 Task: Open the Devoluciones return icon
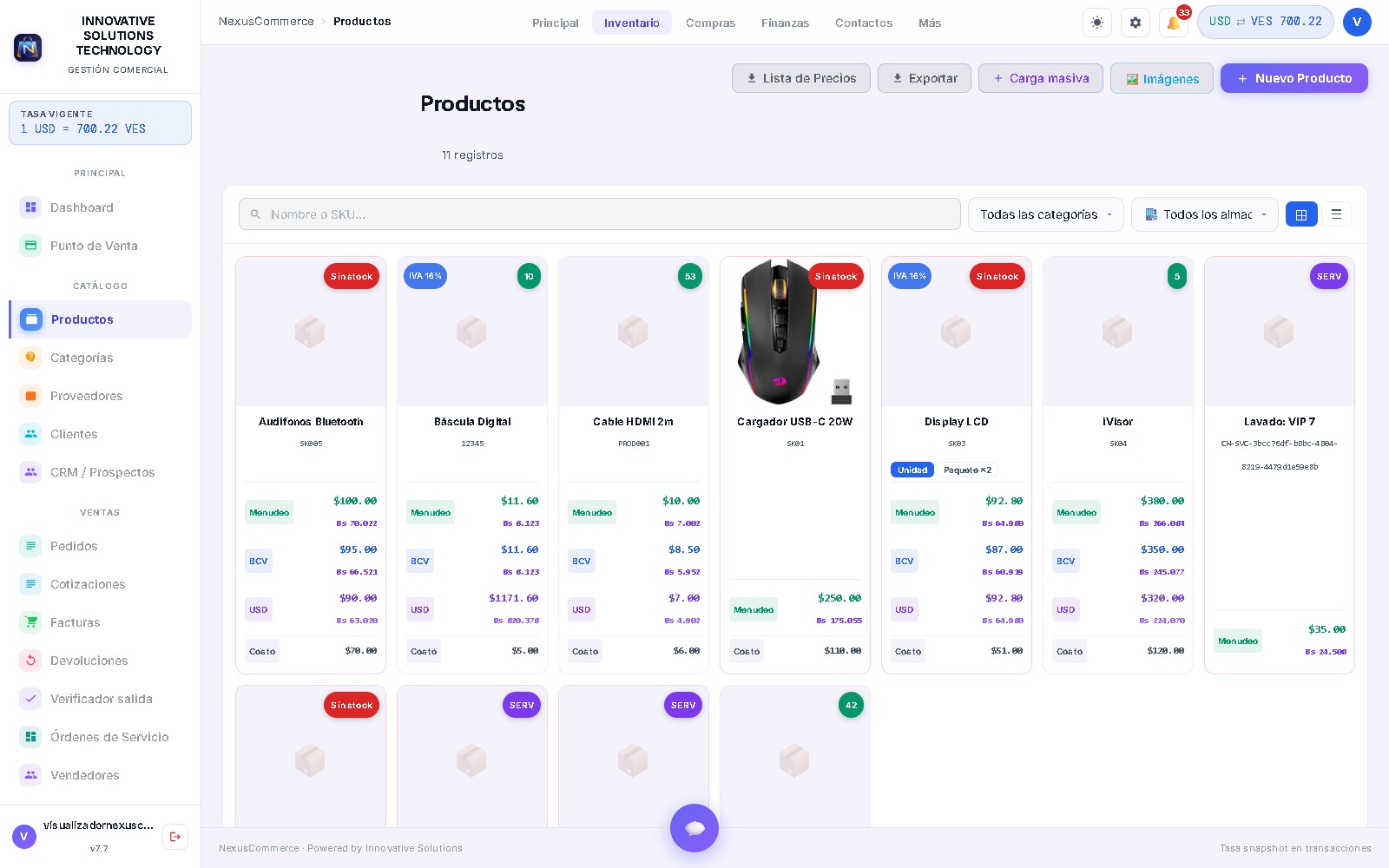click(x=31, y=661)
